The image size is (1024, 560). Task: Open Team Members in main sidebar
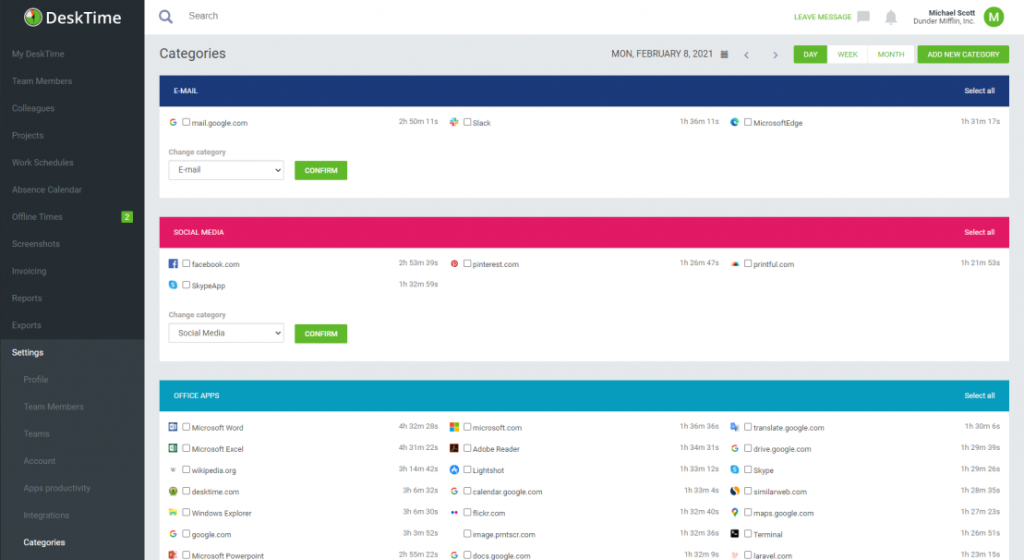coord(42,81)
